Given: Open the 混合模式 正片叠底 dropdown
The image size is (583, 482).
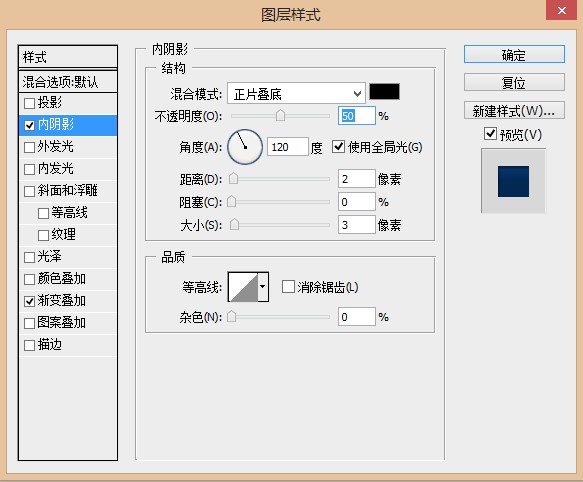Looking at the screenshot, I should [x=296, y=93].
